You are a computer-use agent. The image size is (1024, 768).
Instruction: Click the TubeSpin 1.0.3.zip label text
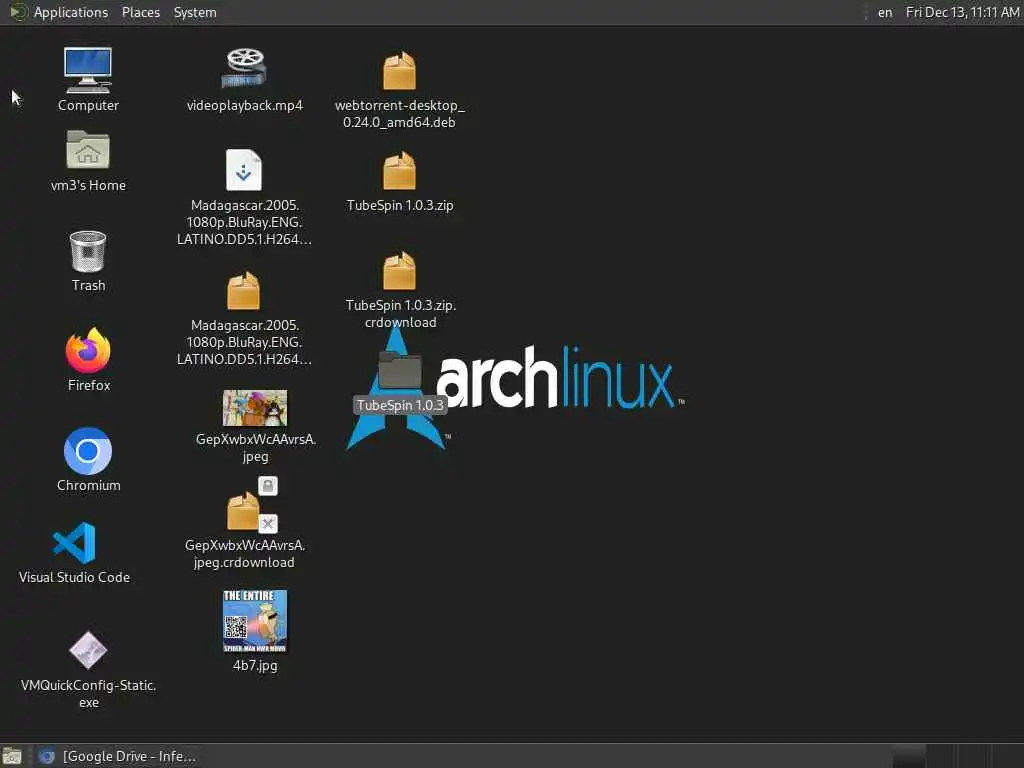(x=400, y=205)
